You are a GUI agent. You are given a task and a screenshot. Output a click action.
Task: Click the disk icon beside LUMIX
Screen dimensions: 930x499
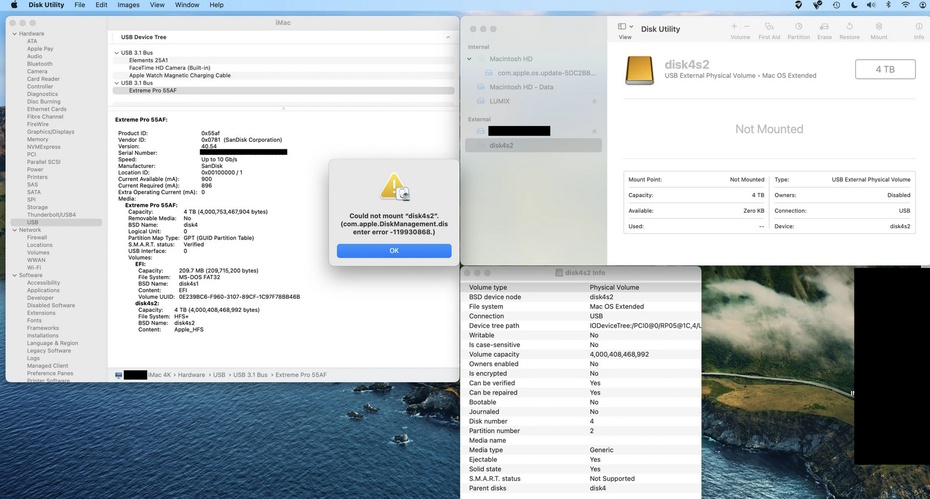pyautogui.click(x=481, y=101)
